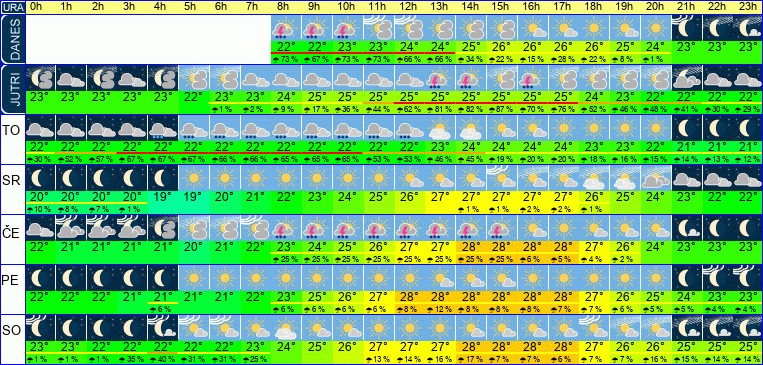Click the JUTRI 13h thunderstorm icon
This screenshot has width=763, height=365.
439,78
